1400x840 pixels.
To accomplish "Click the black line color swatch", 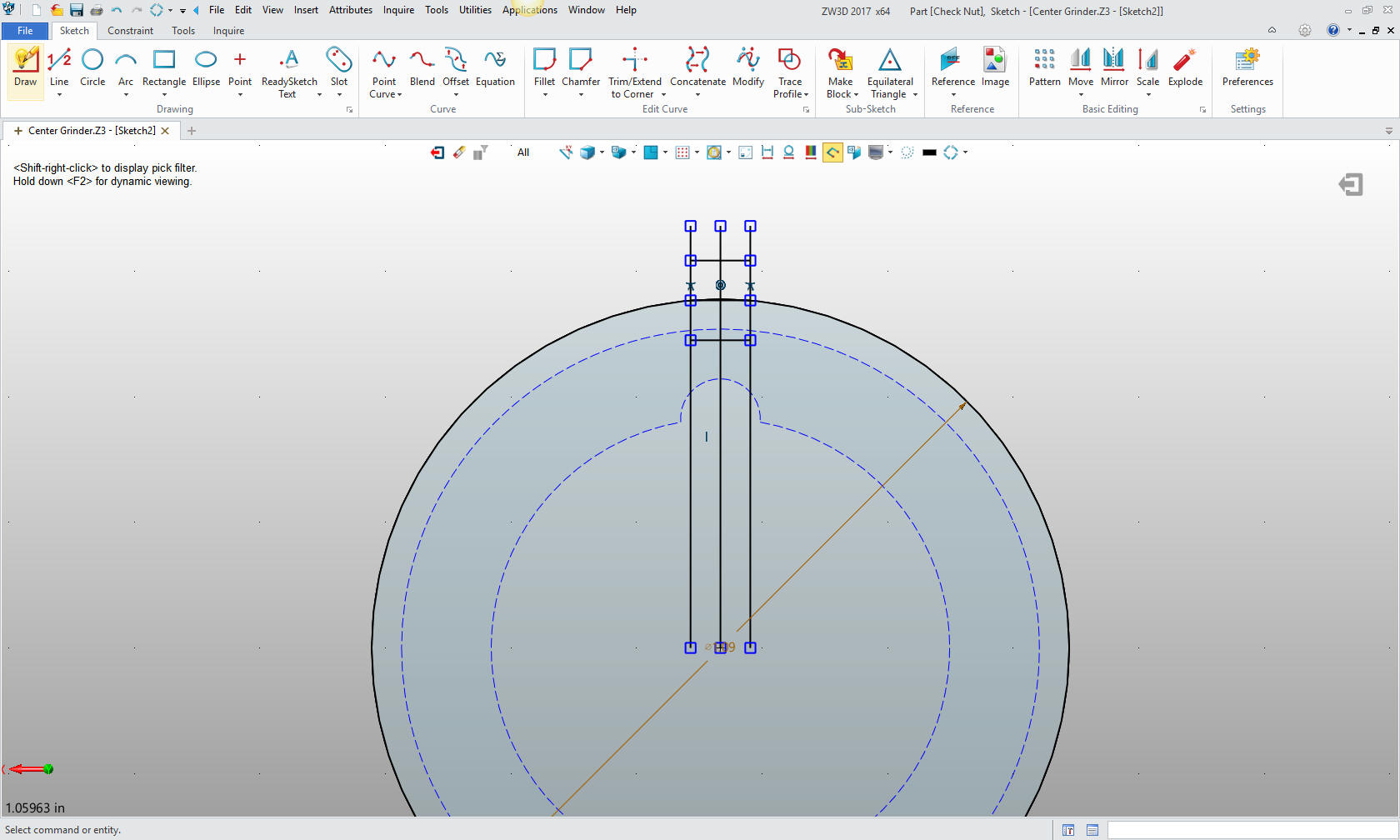I will coord(929,152).
